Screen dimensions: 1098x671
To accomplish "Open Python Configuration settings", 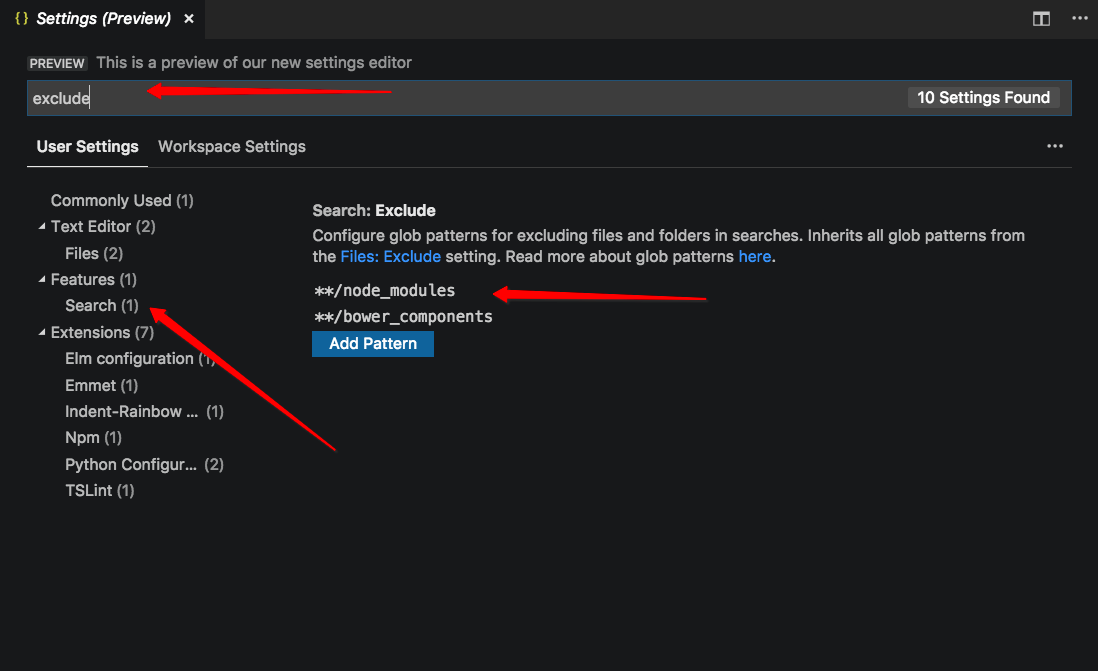I will [x=131, y=464].
